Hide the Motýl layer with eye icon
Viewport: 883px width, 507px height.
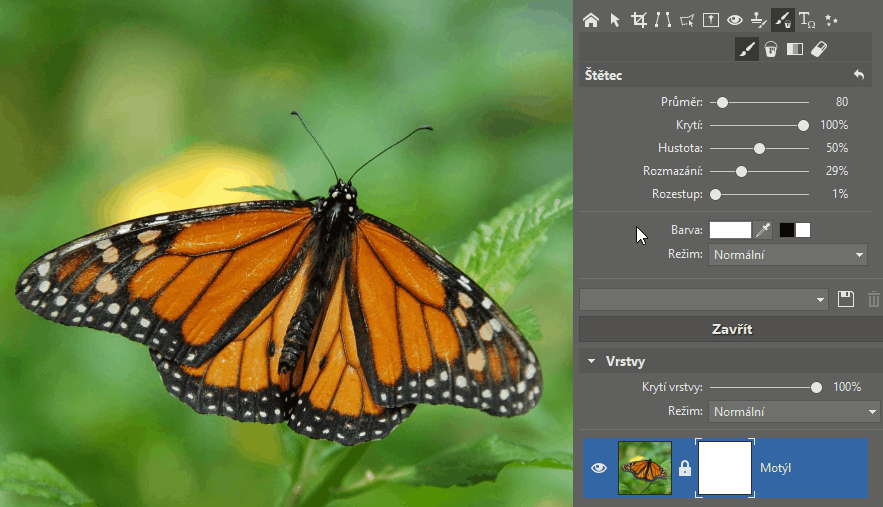pyautogui.click(x=599, y=467)
